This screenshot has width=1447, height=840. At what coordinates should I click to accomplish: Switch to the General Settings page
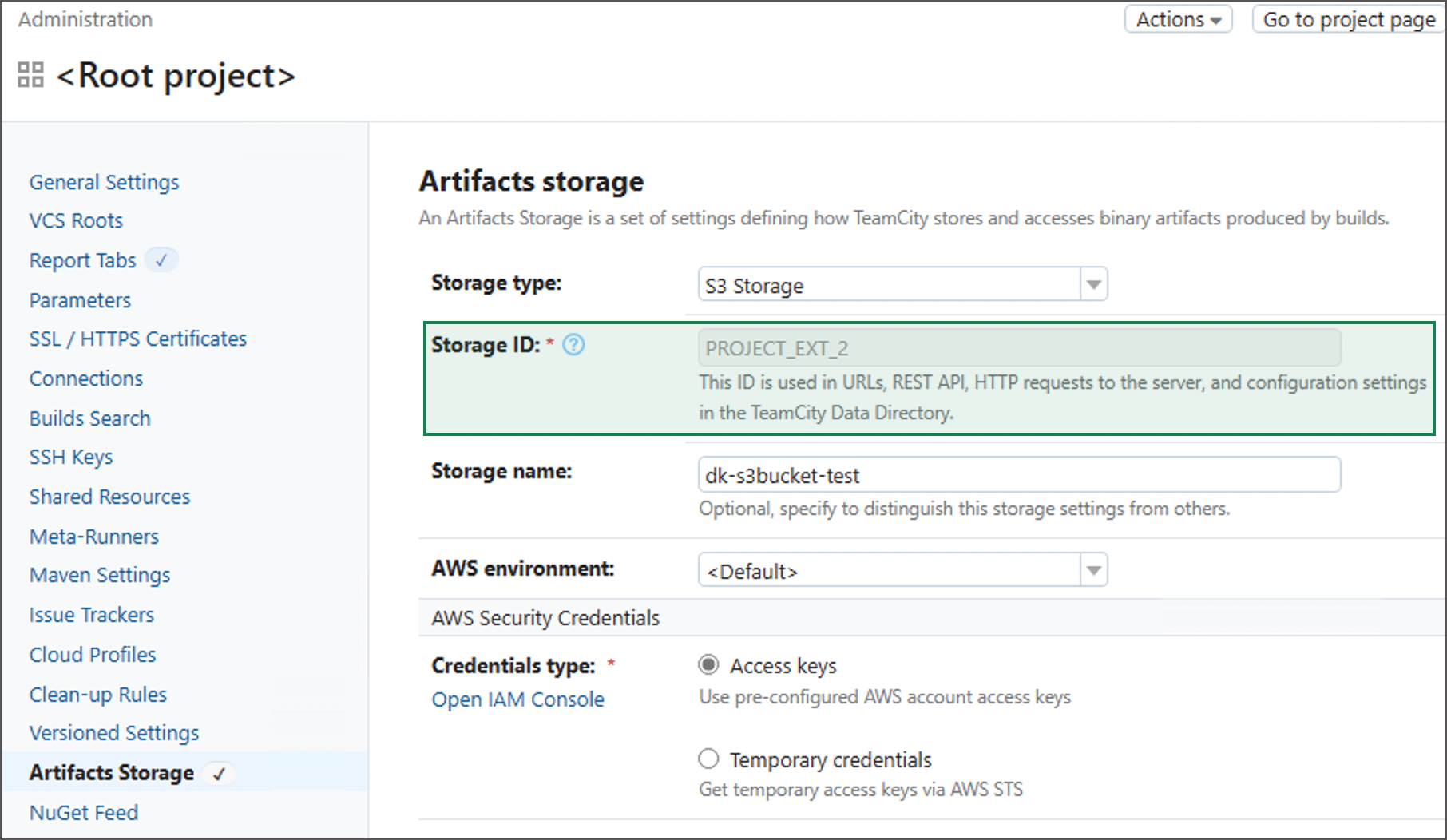(x=103, y=181)
